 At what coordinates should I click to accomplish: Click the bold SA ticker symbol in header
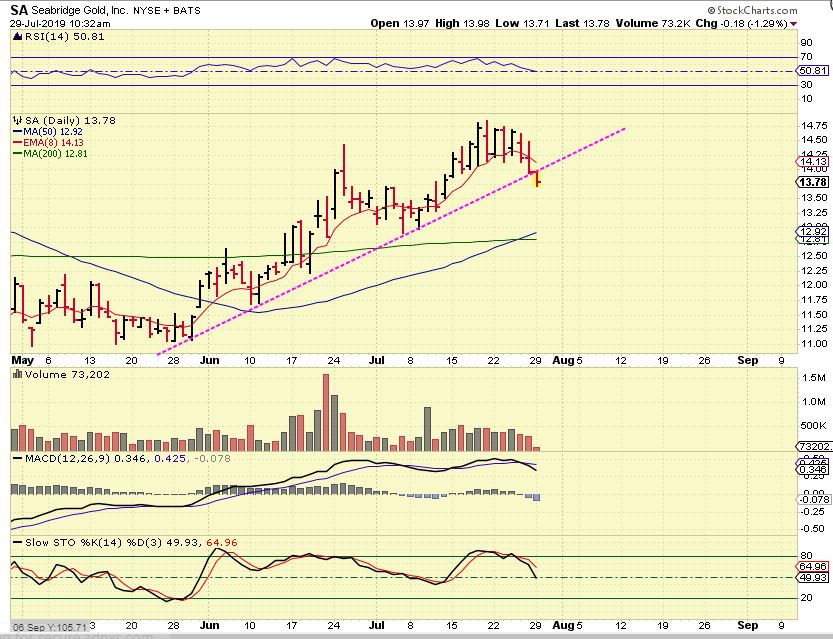[19, 10]
